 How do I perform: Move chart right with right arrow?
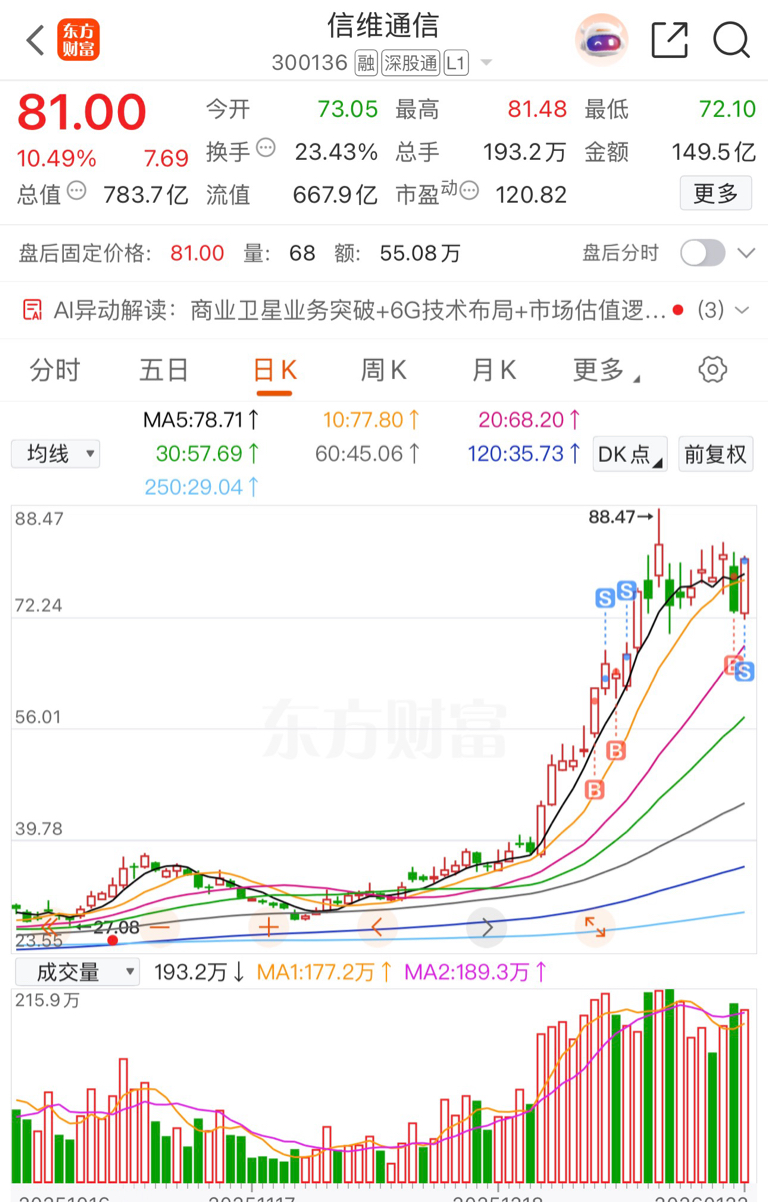[486, 927]
